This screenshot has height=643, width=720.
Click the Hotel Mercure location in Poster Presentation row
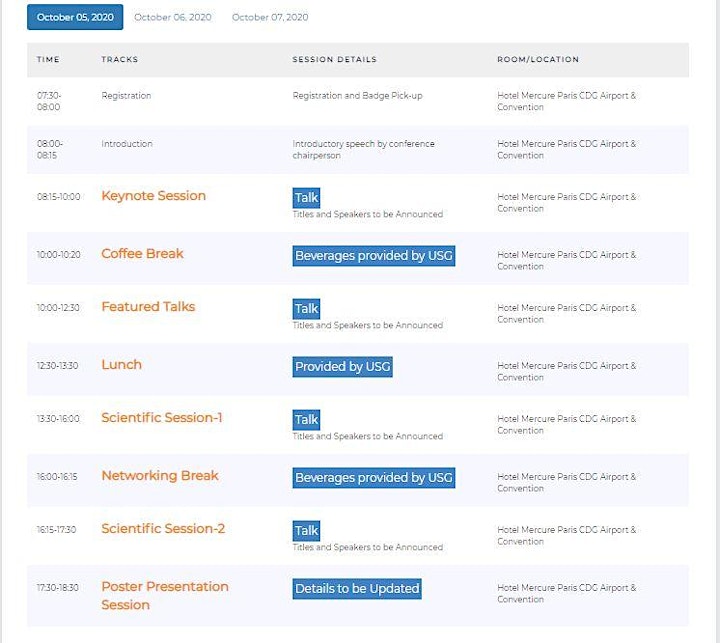click(567, 594)
